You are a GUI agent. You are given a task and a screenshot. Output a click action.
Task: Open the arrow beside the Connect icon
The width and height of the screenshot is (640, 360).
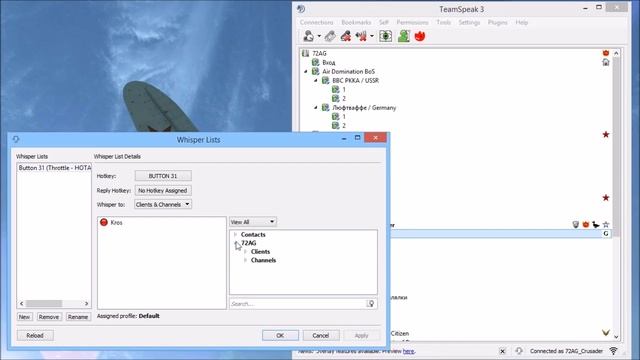tap(319, 36)
